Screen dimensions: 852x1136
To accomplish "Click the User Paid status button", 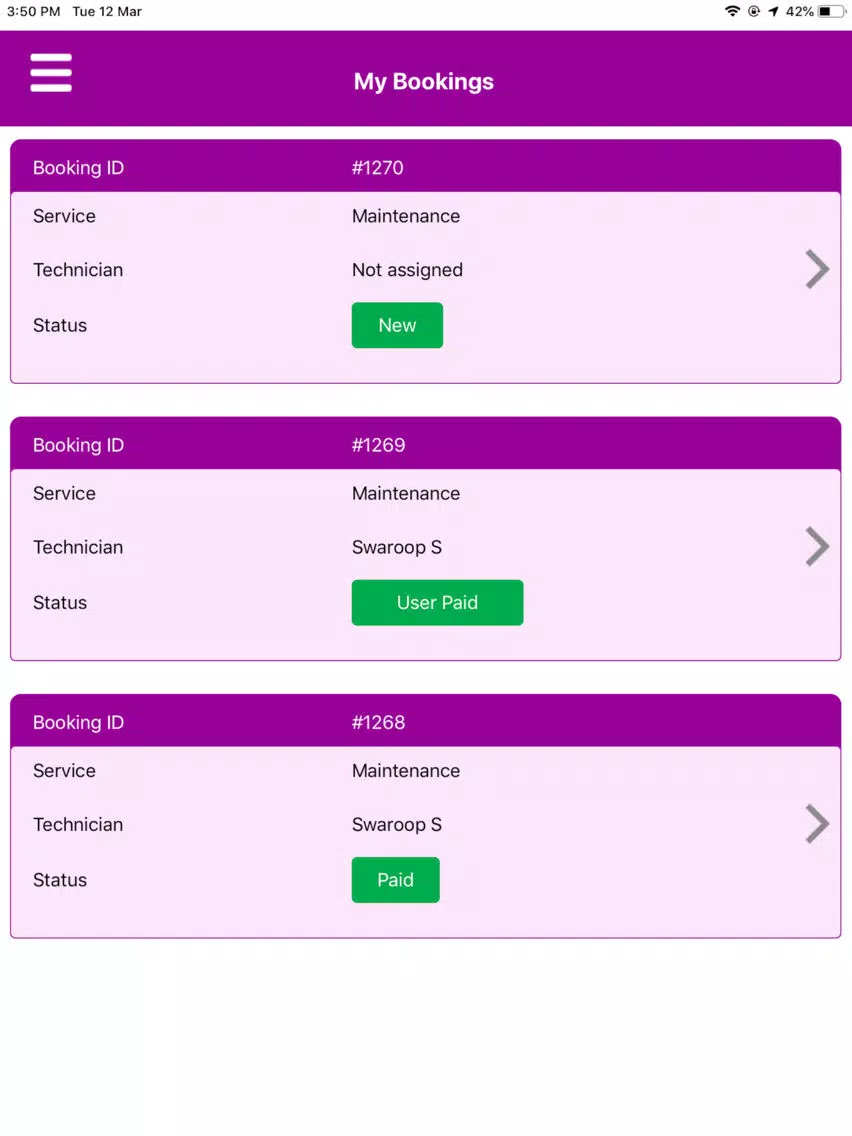I will pyautogui.click(x=438, y=603).
